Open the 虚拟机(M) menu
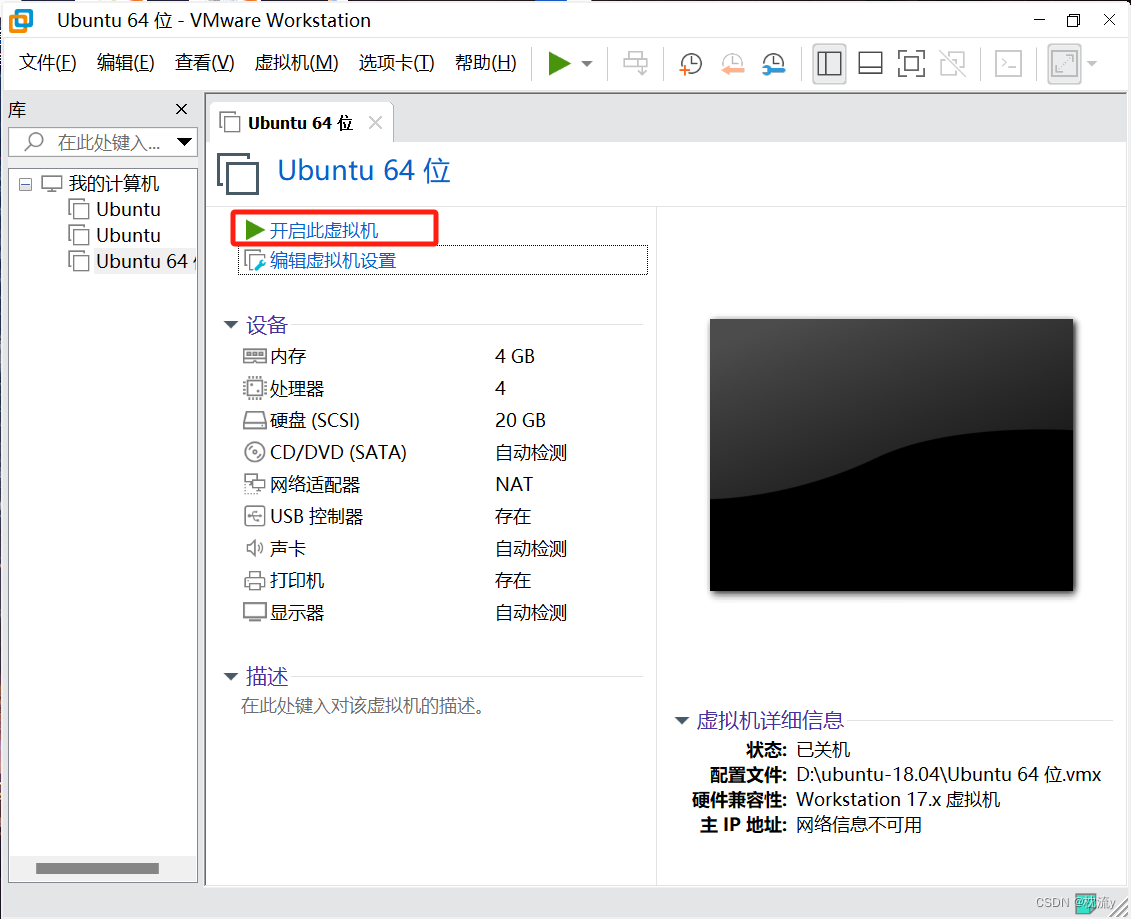 (x=296, y=63)
